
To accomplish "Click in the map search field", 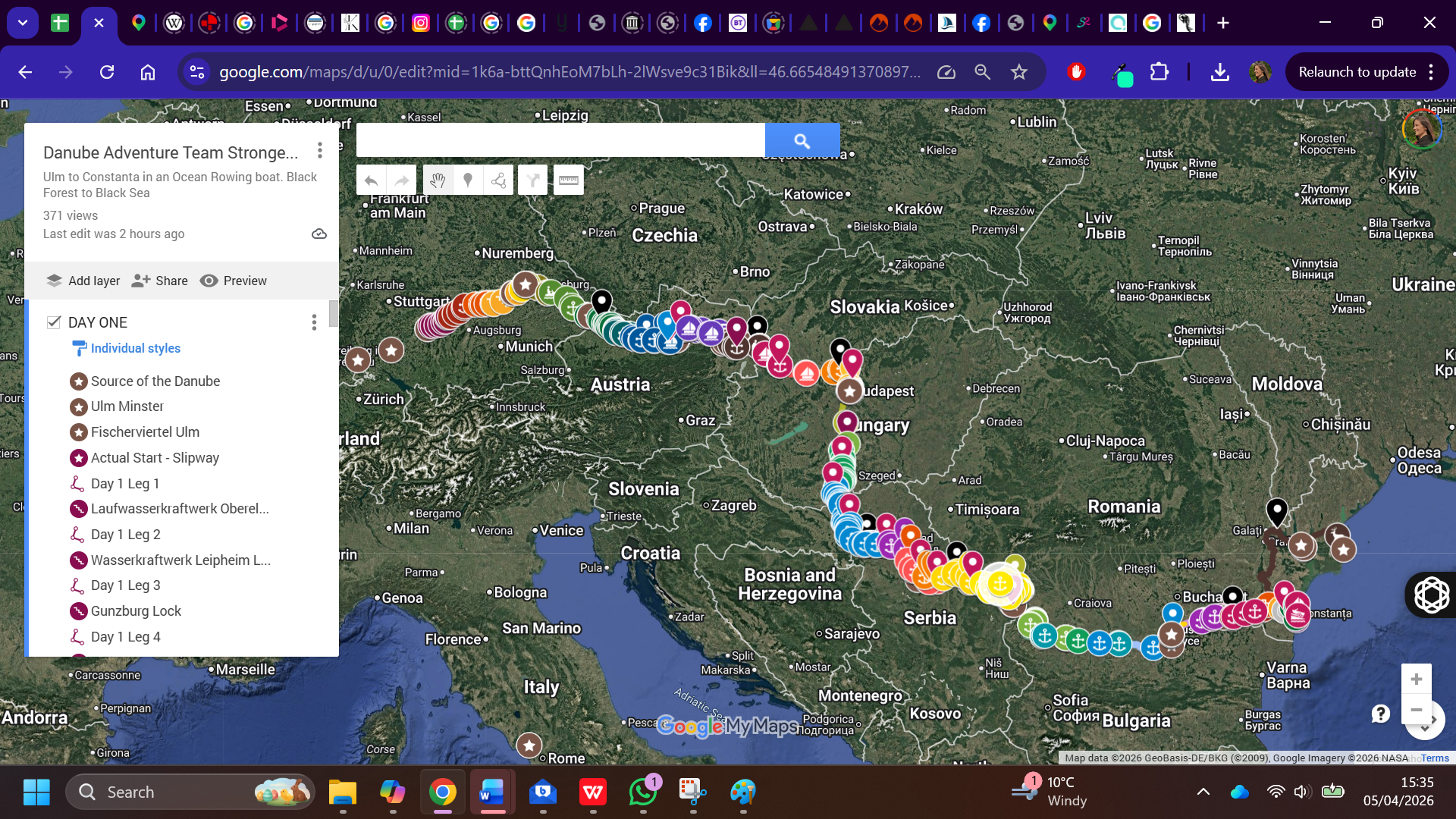I will (560, 140).
